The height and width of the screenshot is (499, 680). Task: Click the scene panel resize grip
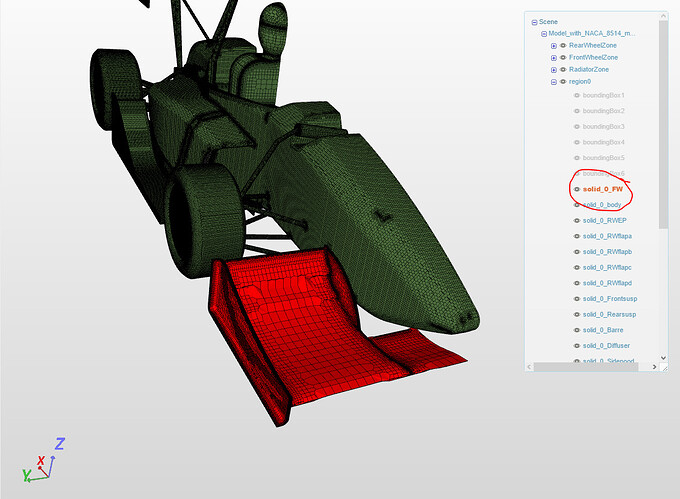[x=664, y=368]
